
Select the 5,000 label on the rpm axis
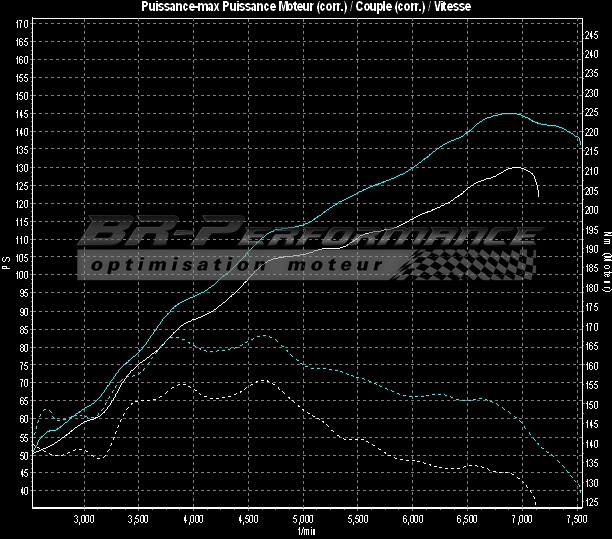click(x=304, y=520)
